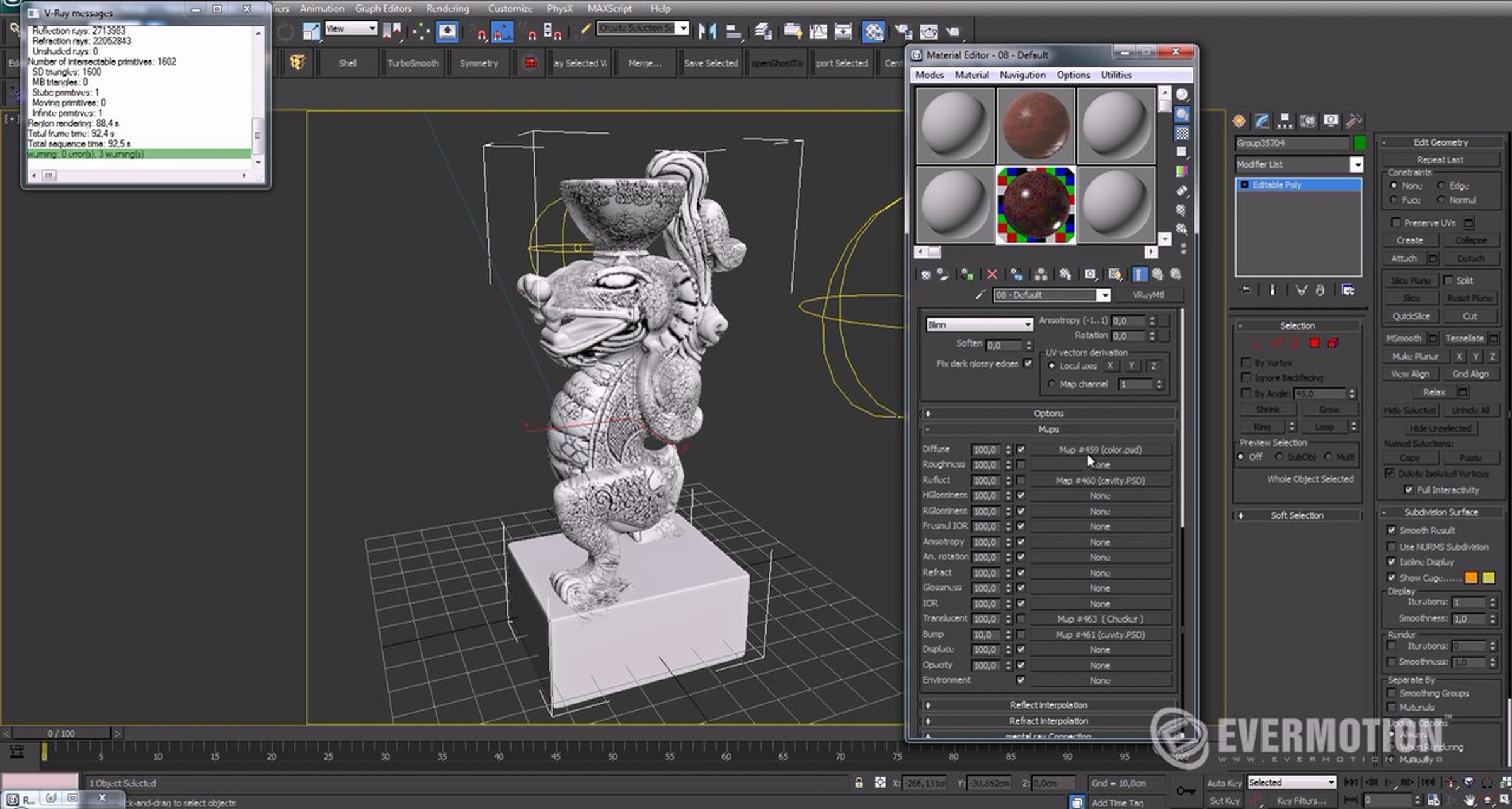Screen dimensions: 1512x809
Task: Open the BRDF Blinn type dropdown
Action: [979, 324]
